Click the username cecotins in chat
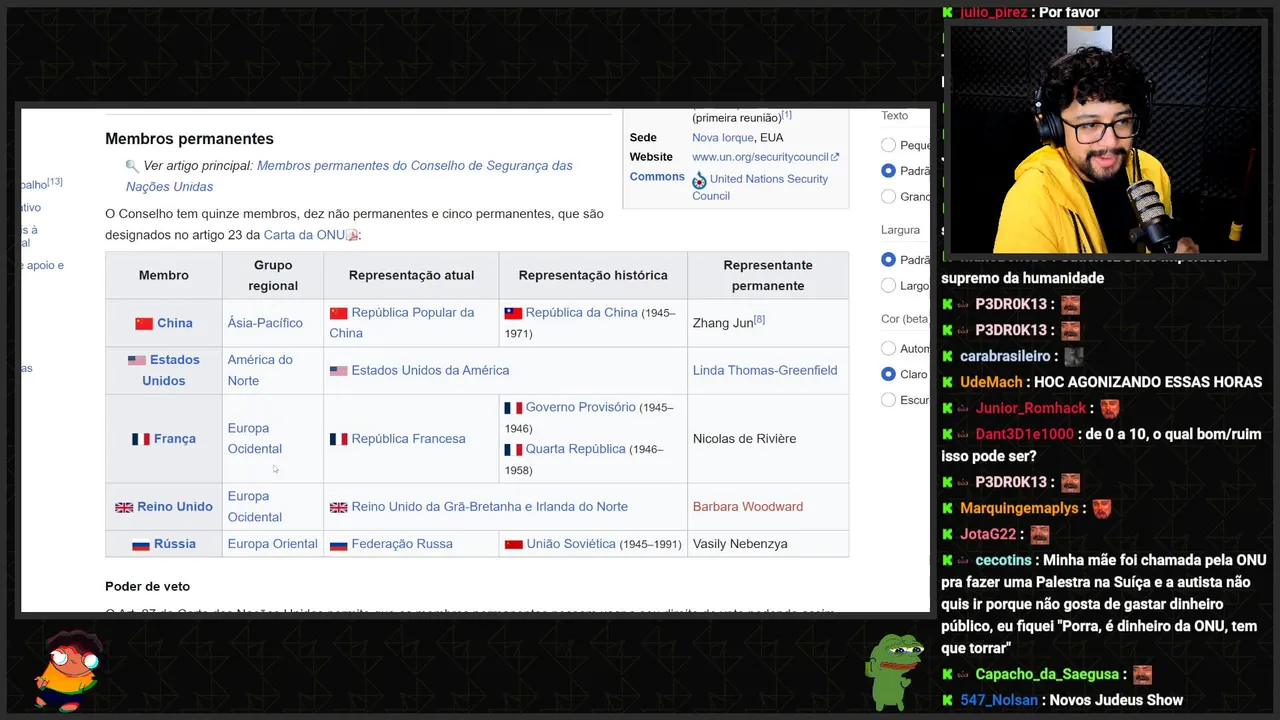This screenshot has width=1280, height=720. pos(1003,560)
